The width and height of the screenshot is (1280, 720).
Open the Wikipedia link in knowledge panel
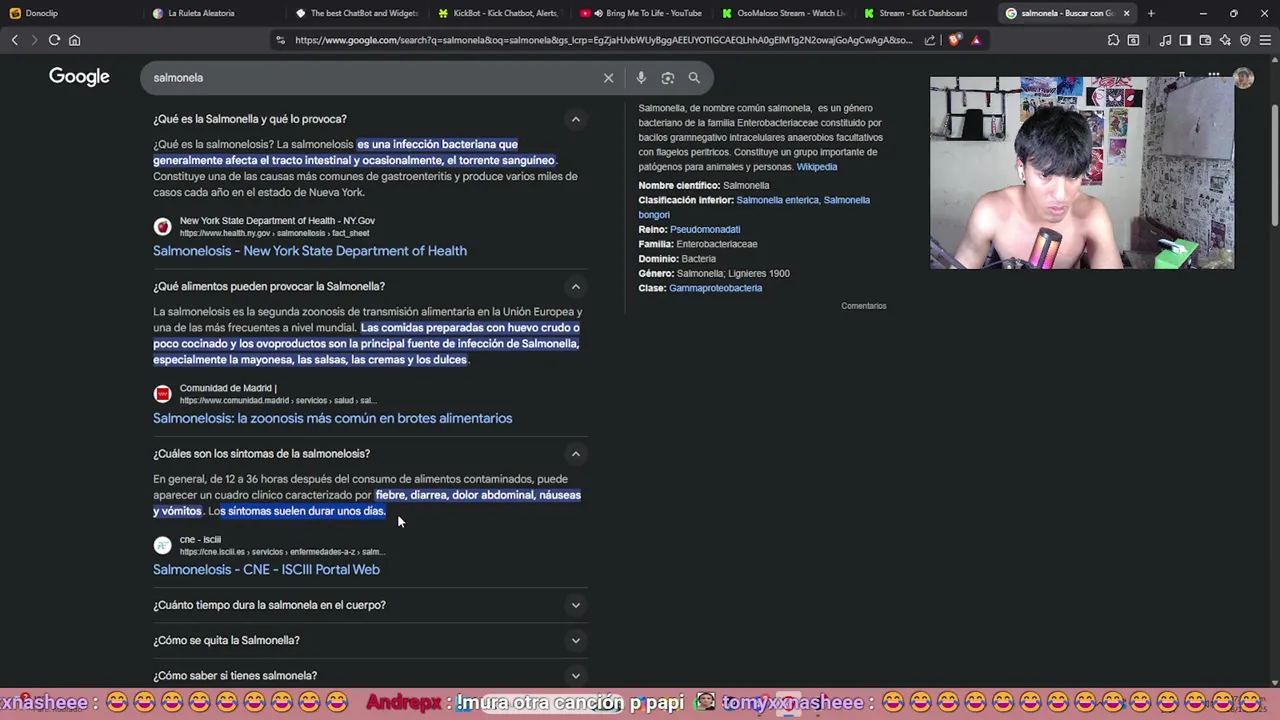point(816,167)
